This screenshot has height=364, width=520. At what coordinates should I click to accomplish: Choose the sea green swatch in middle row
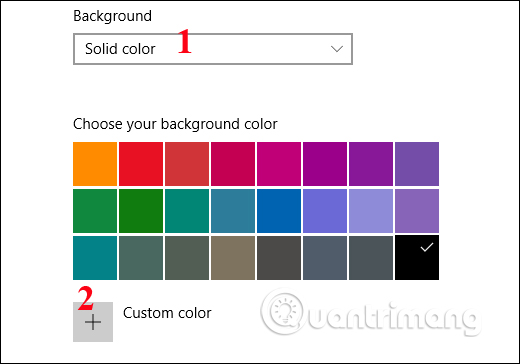(187, 211)
